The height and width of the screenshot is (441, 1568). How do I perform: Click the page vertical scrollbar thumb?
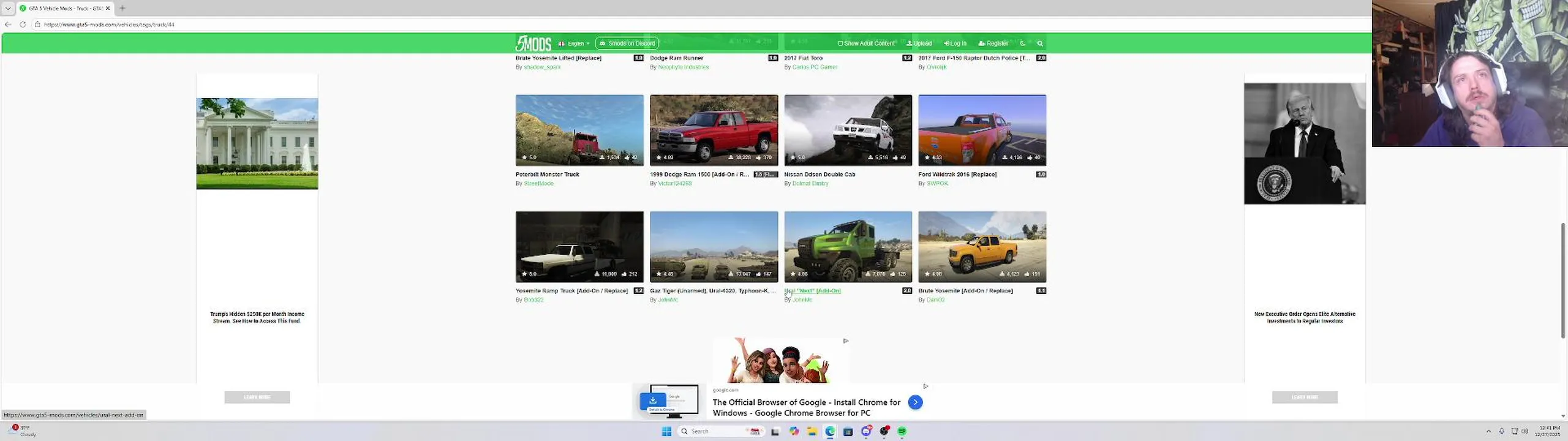pos(1562,281)
